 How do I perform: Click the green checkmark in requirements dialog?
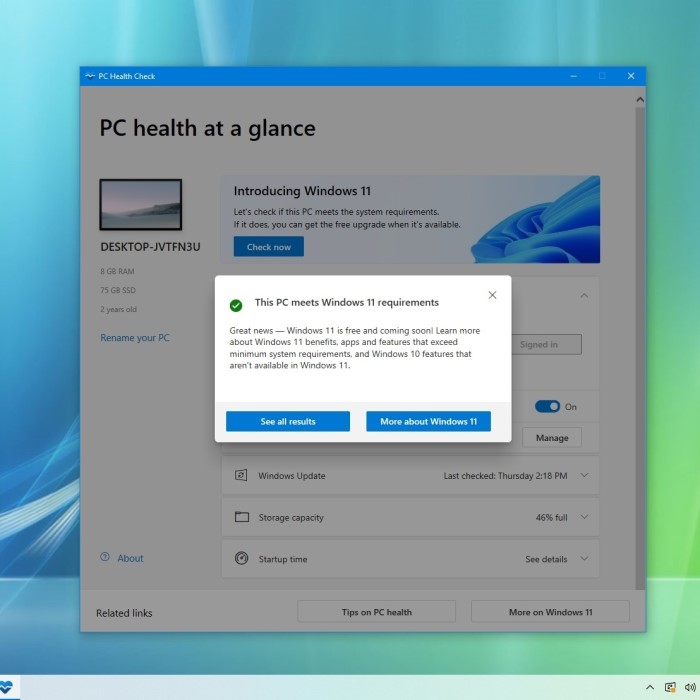pos(236,305)
